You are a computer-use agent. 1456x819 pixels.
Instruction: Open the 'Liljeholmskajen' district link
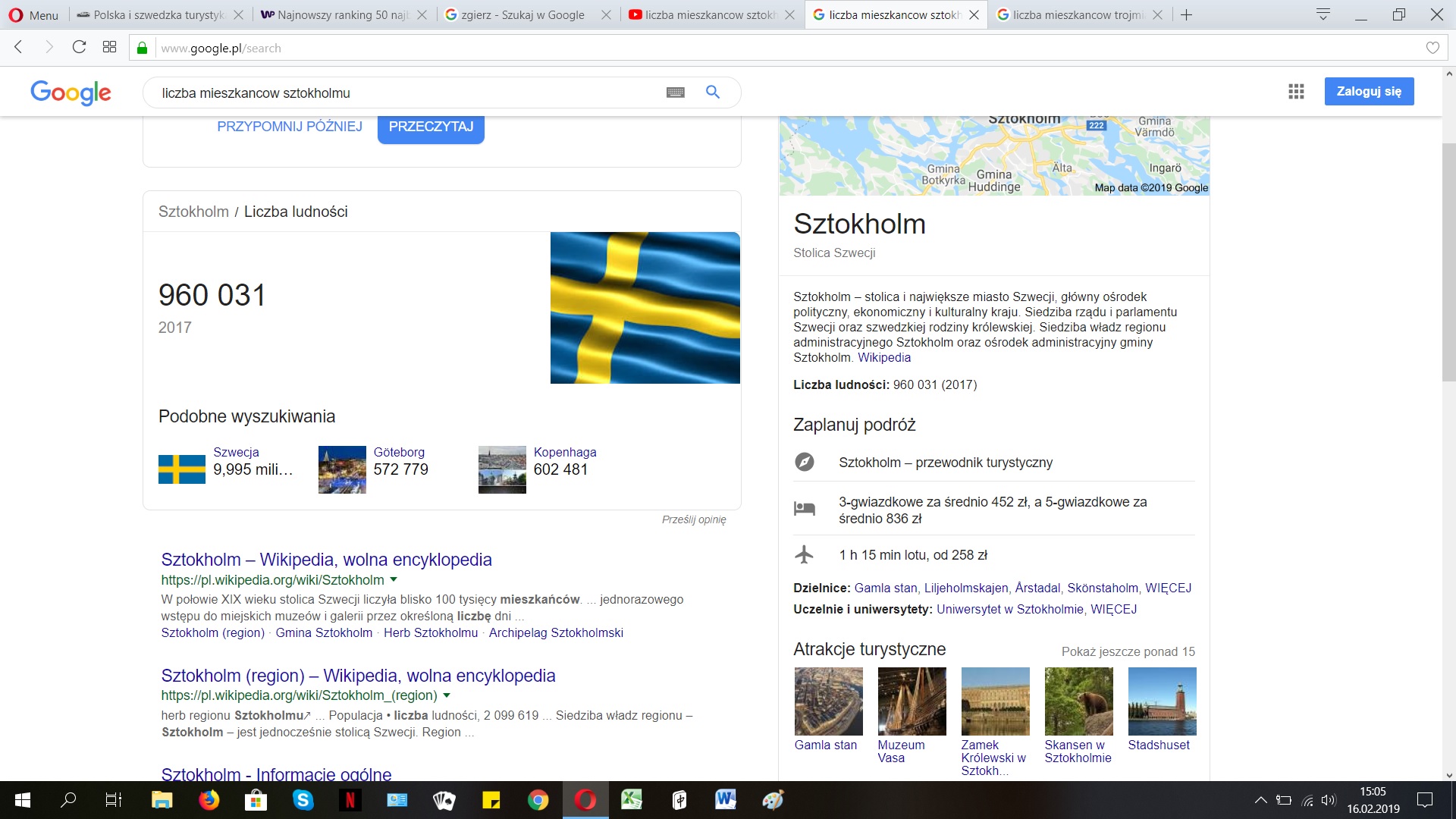point(966,588)
